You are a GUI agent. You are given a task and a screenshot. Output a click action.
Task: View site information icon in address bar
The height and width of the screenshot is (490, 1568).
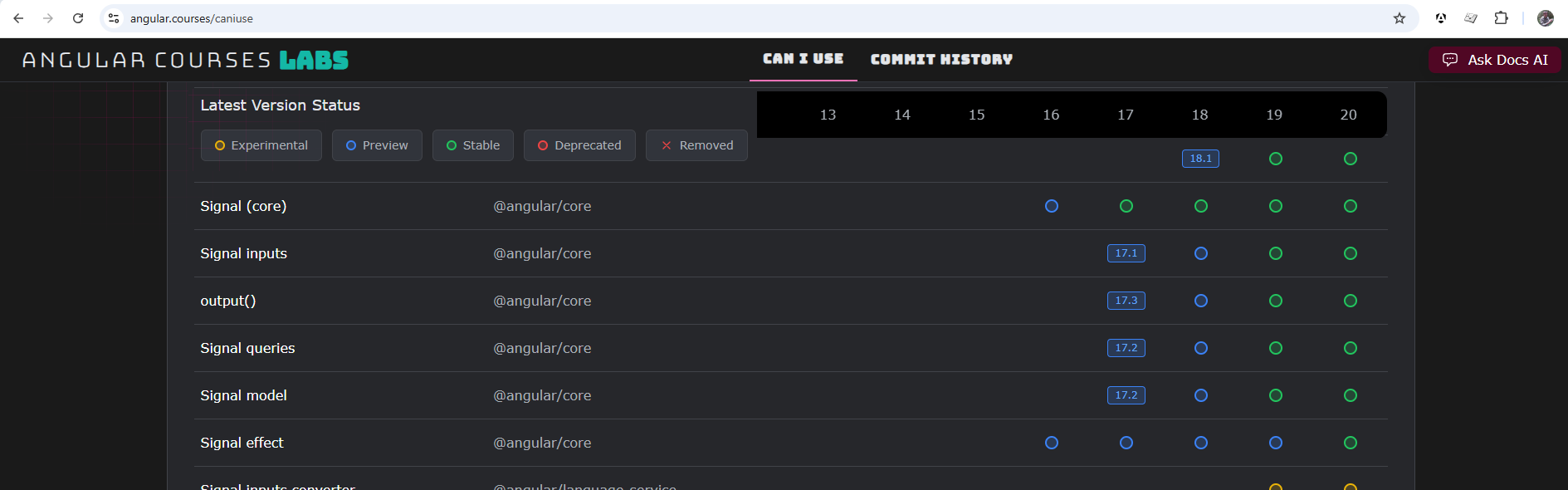115,18
